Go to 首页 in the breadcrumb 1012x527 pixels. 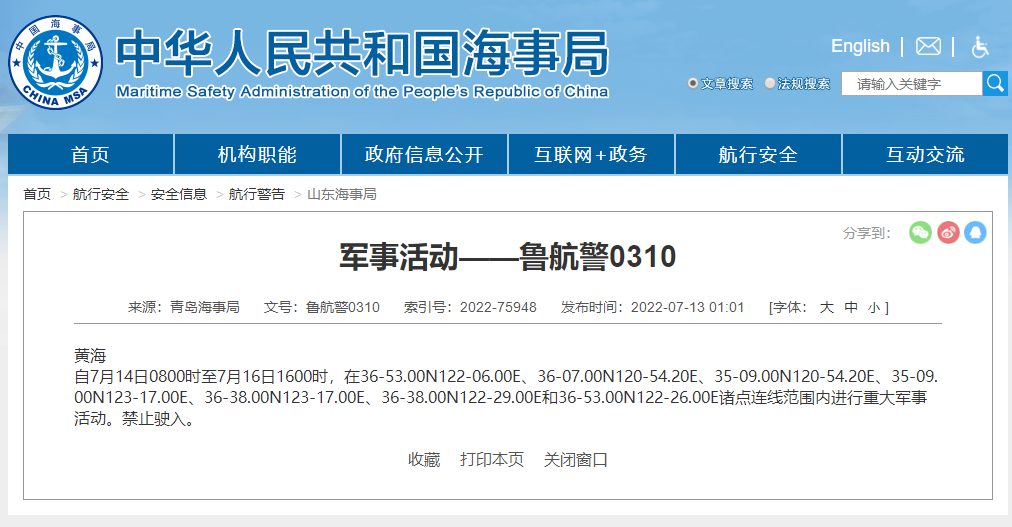pyautogui.click(x=37, y=194)
